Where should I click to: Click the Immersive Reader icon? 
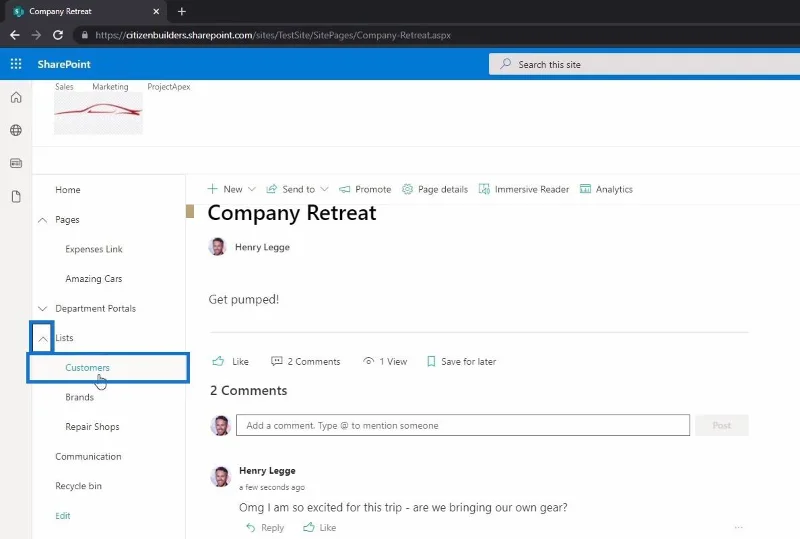pyautogui.click(x=484, y=189)
